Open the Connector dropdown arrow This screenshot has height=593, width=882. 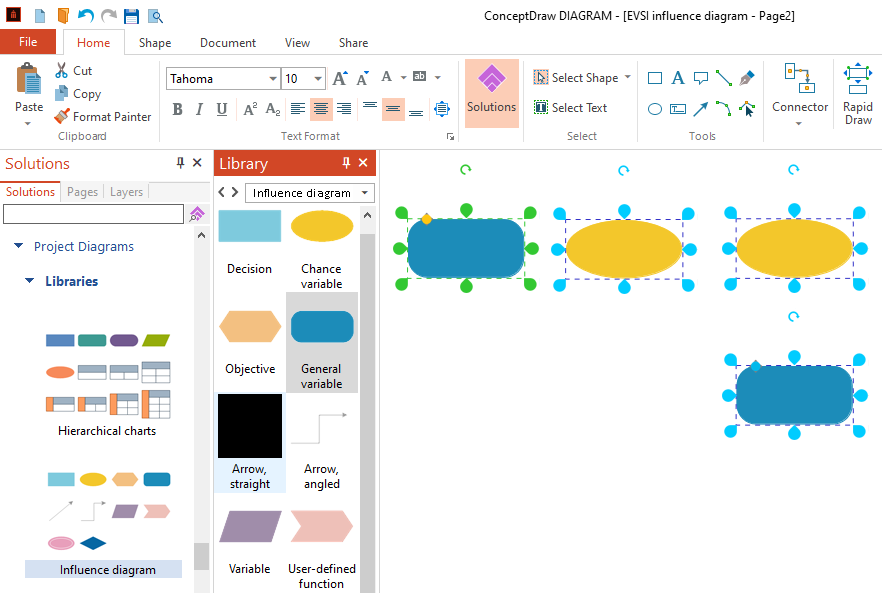point(799,123)
